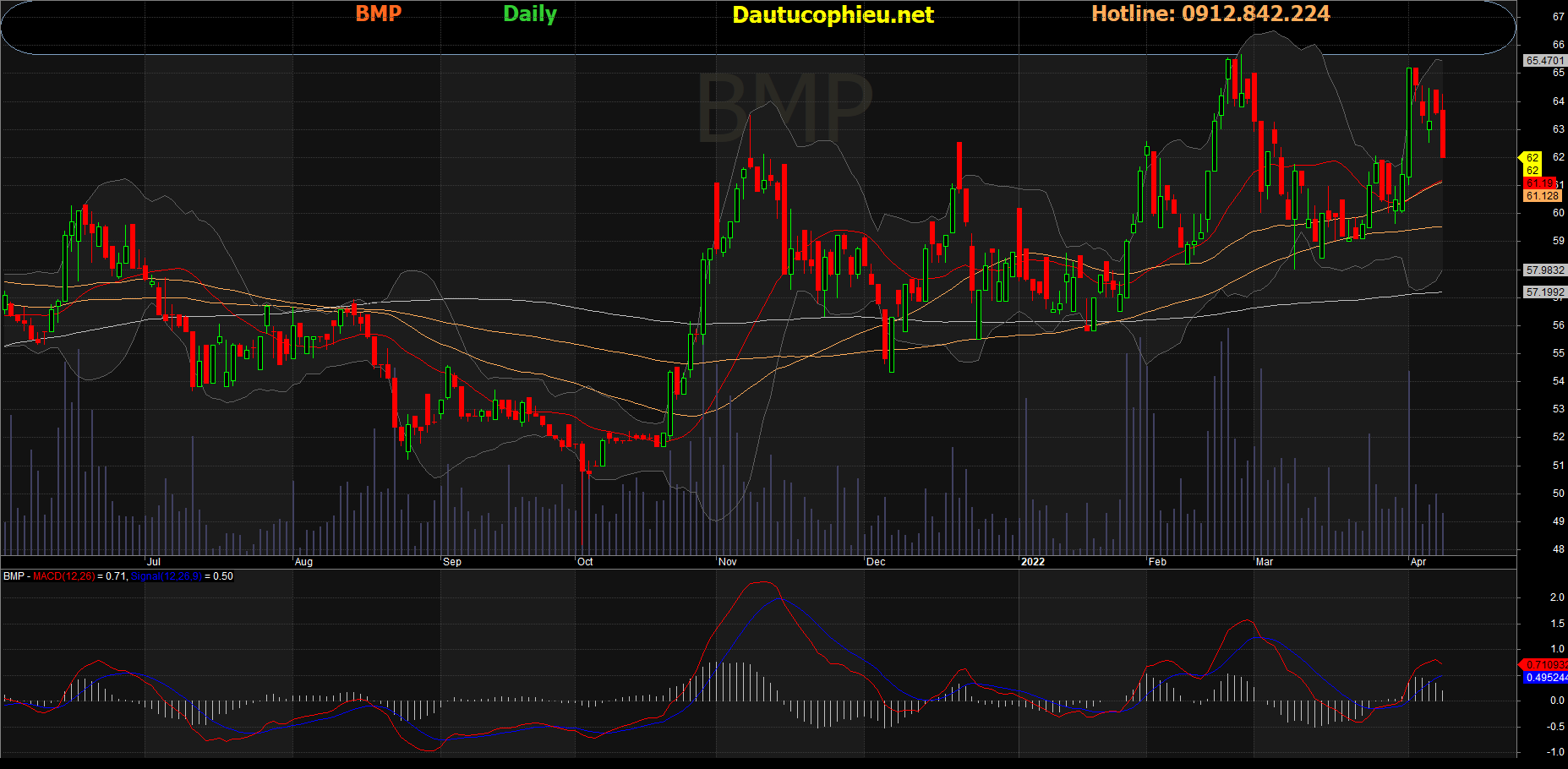Viewport: 1568px width, 769px height.
Task: Click the large BMP watermark on chart
Action: pyautogui.click(x=784, y=108)
